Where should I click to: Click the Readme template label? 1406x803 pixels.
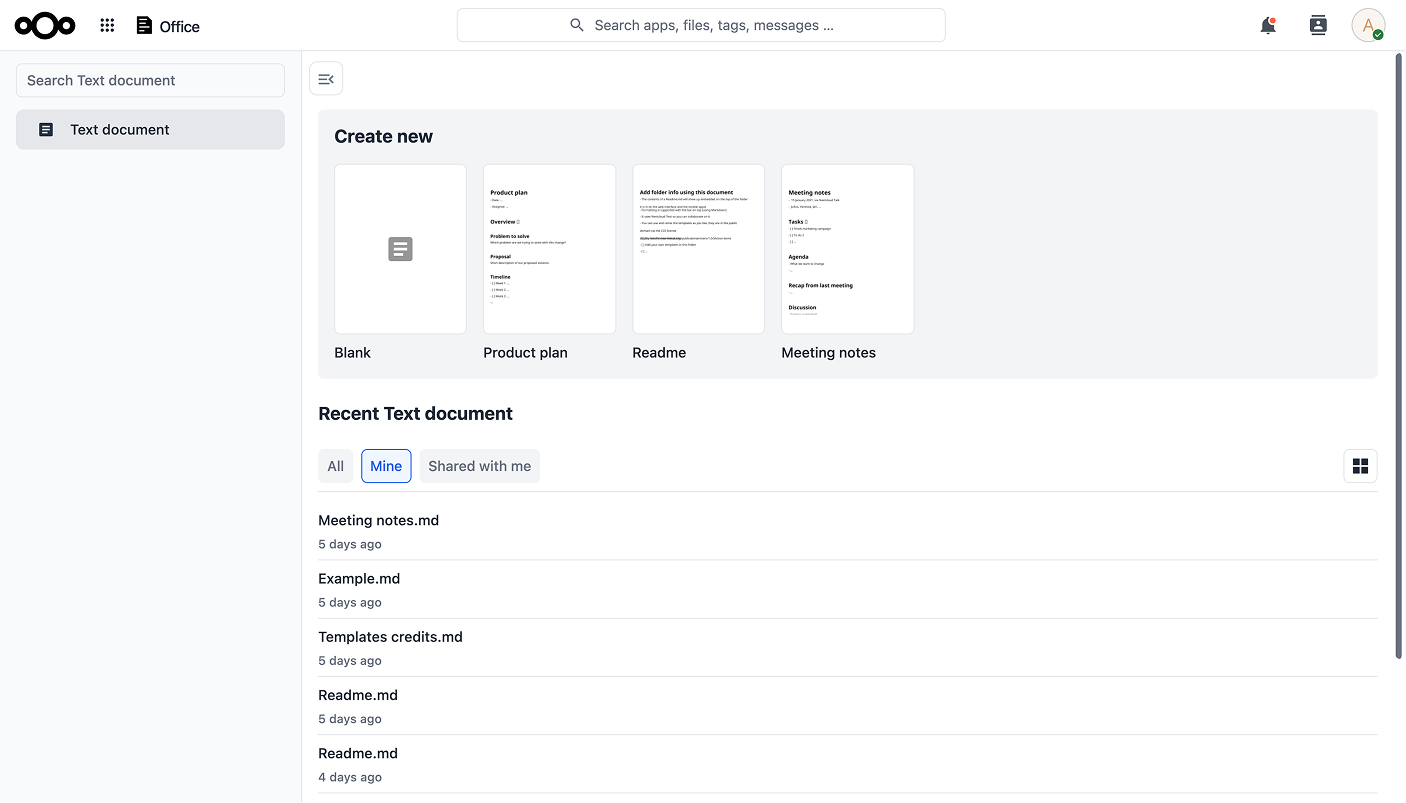click(659, 353)
